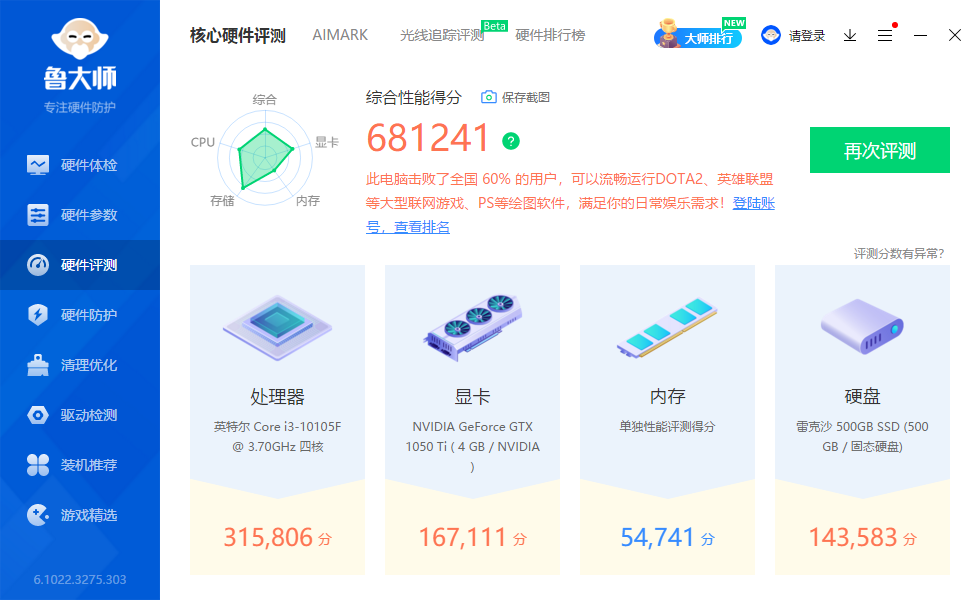Click memory score 54,741 分
The height and width of the screenshot is (600, 980).
[668, 537]
